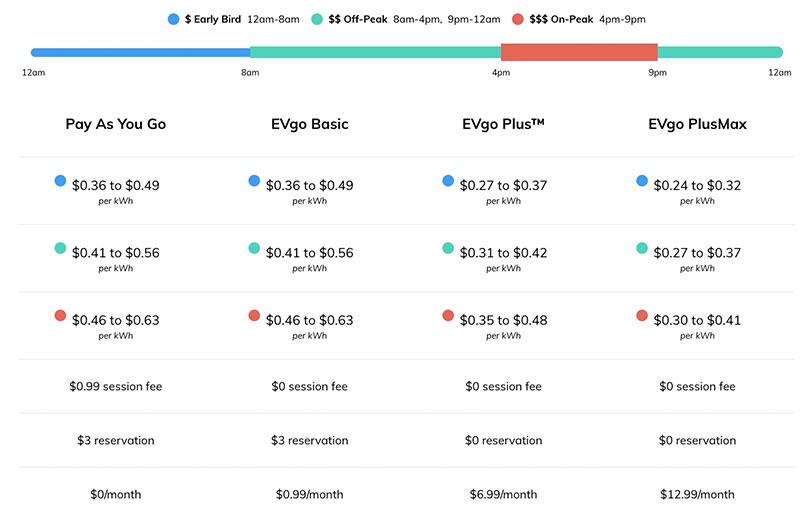800x517 pixels.
Task: Click the blue Early Bird legend dot
Action: [x=176, y=19]
